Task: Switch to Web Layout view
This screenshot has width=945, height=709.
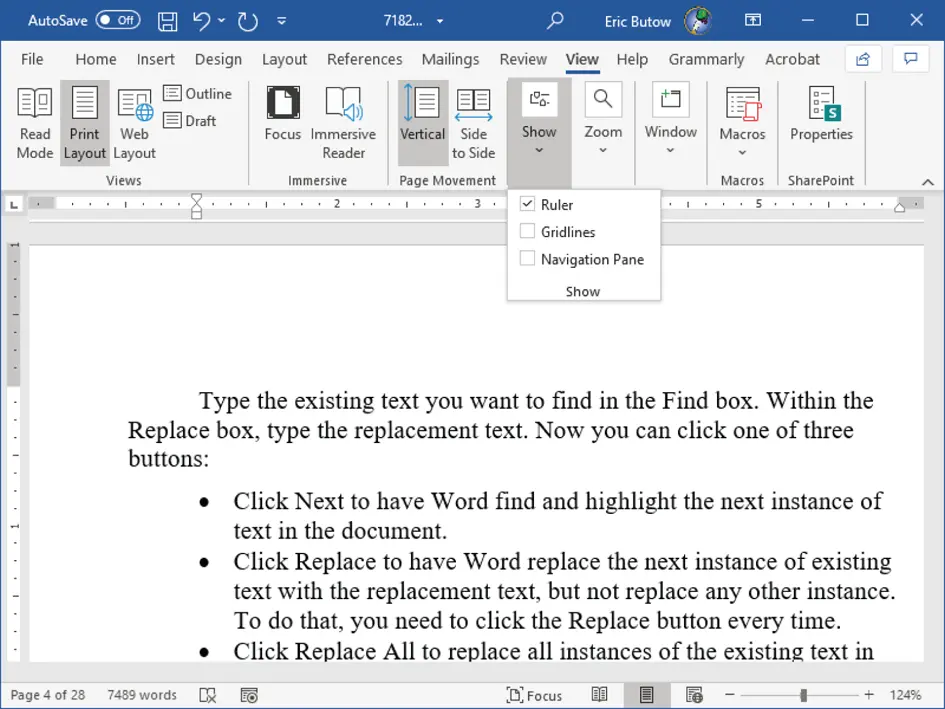Action: click(x=134, y=122)
